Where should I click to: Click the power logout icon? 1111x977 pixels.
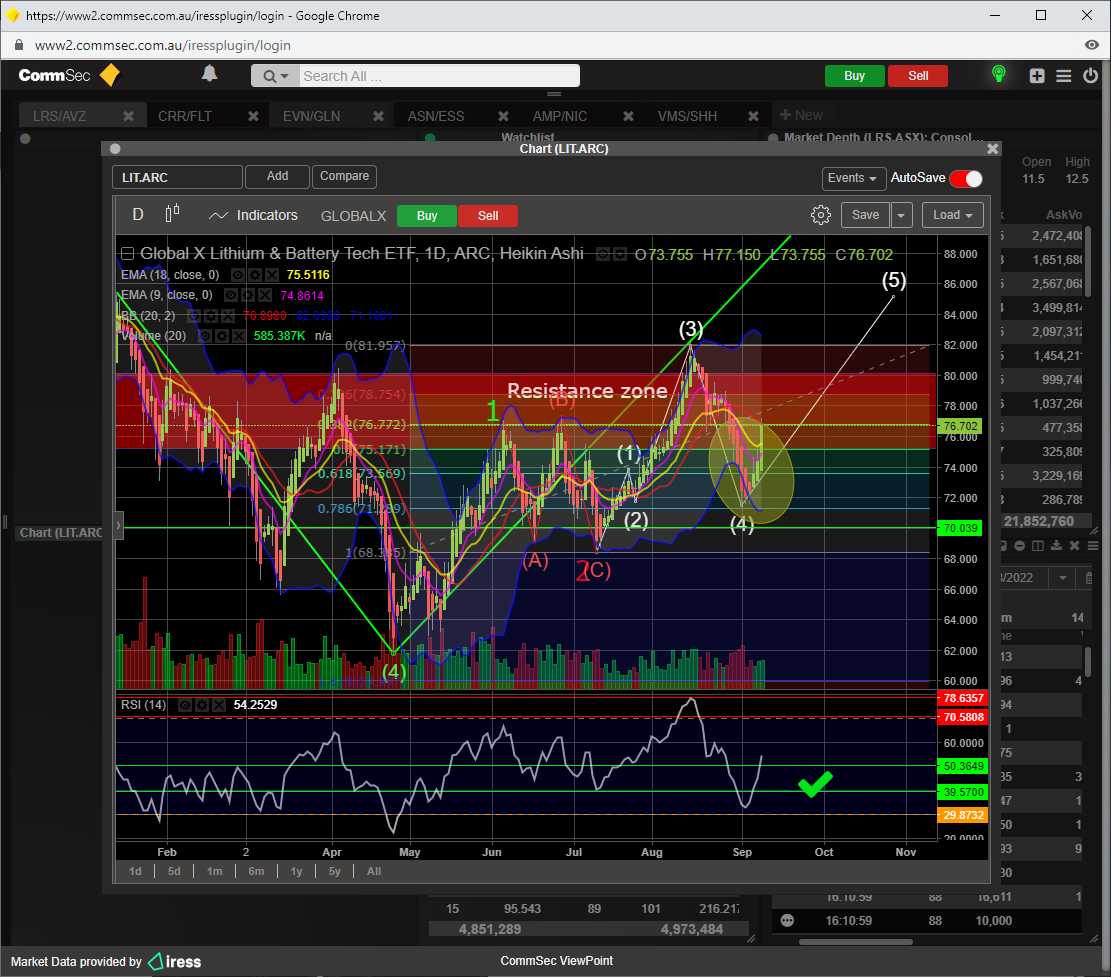coord(1090,75)
